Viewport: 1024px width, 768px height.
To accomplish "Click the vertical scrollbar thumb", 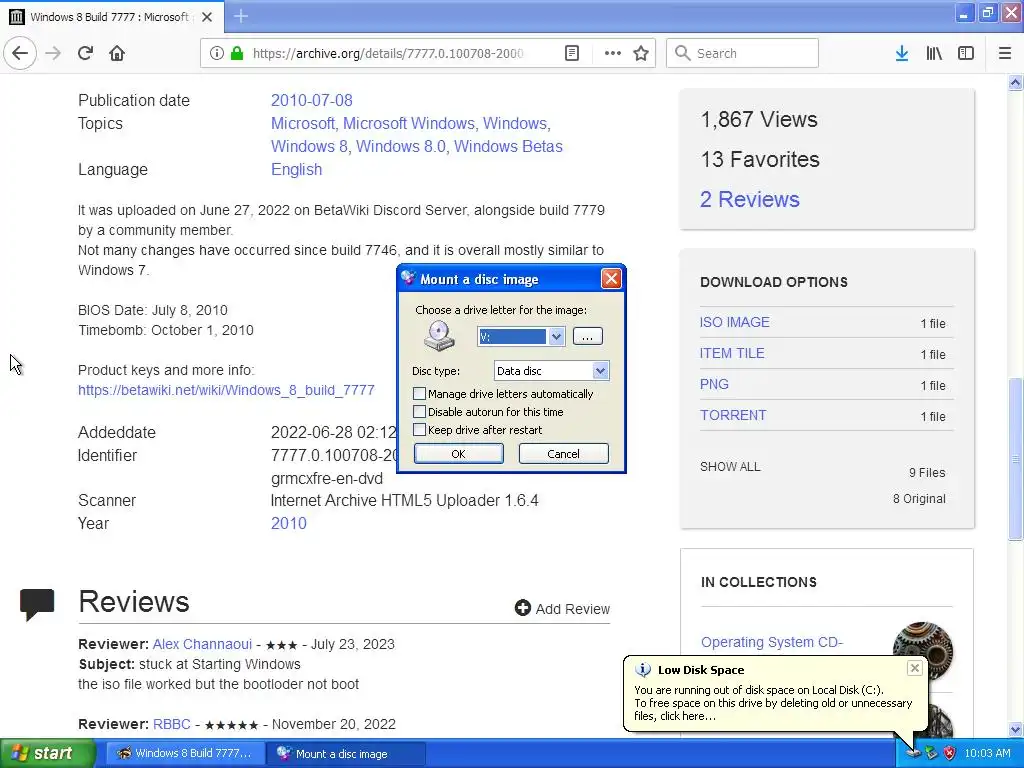I will [x=1015, y=458].
